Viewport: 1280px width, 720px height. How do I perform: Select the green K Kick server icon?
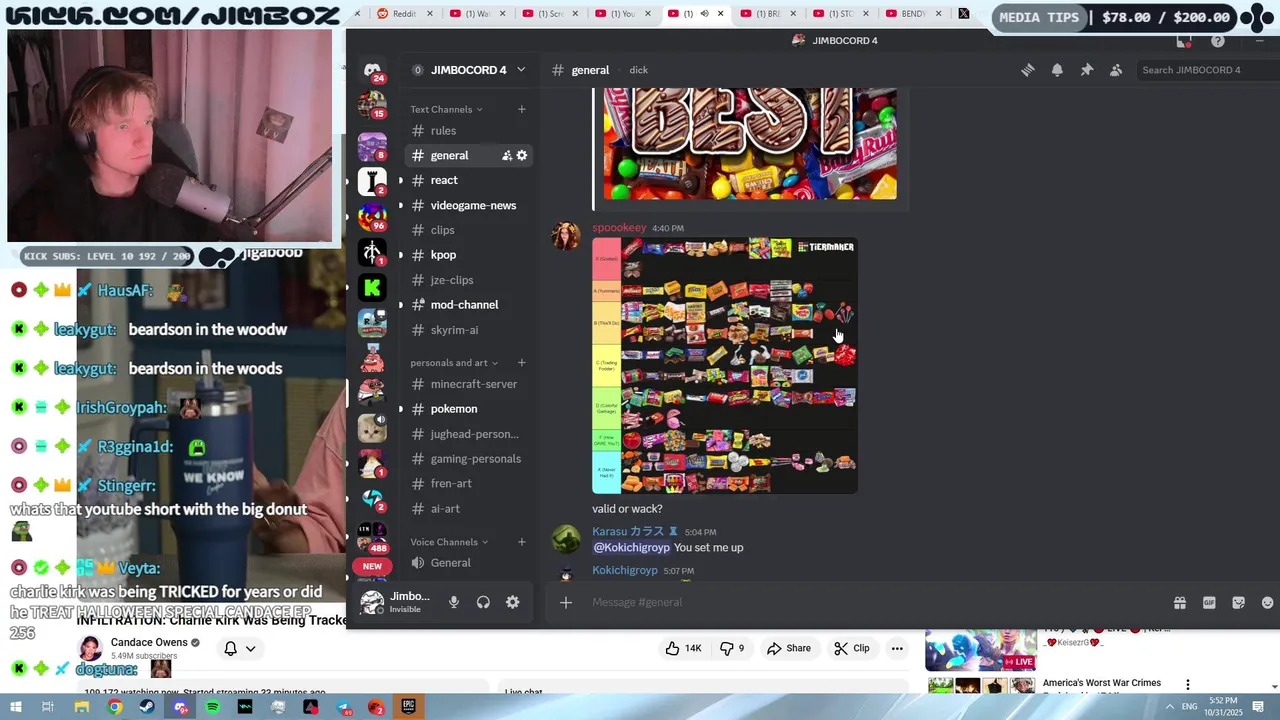(x=372, y=288)
